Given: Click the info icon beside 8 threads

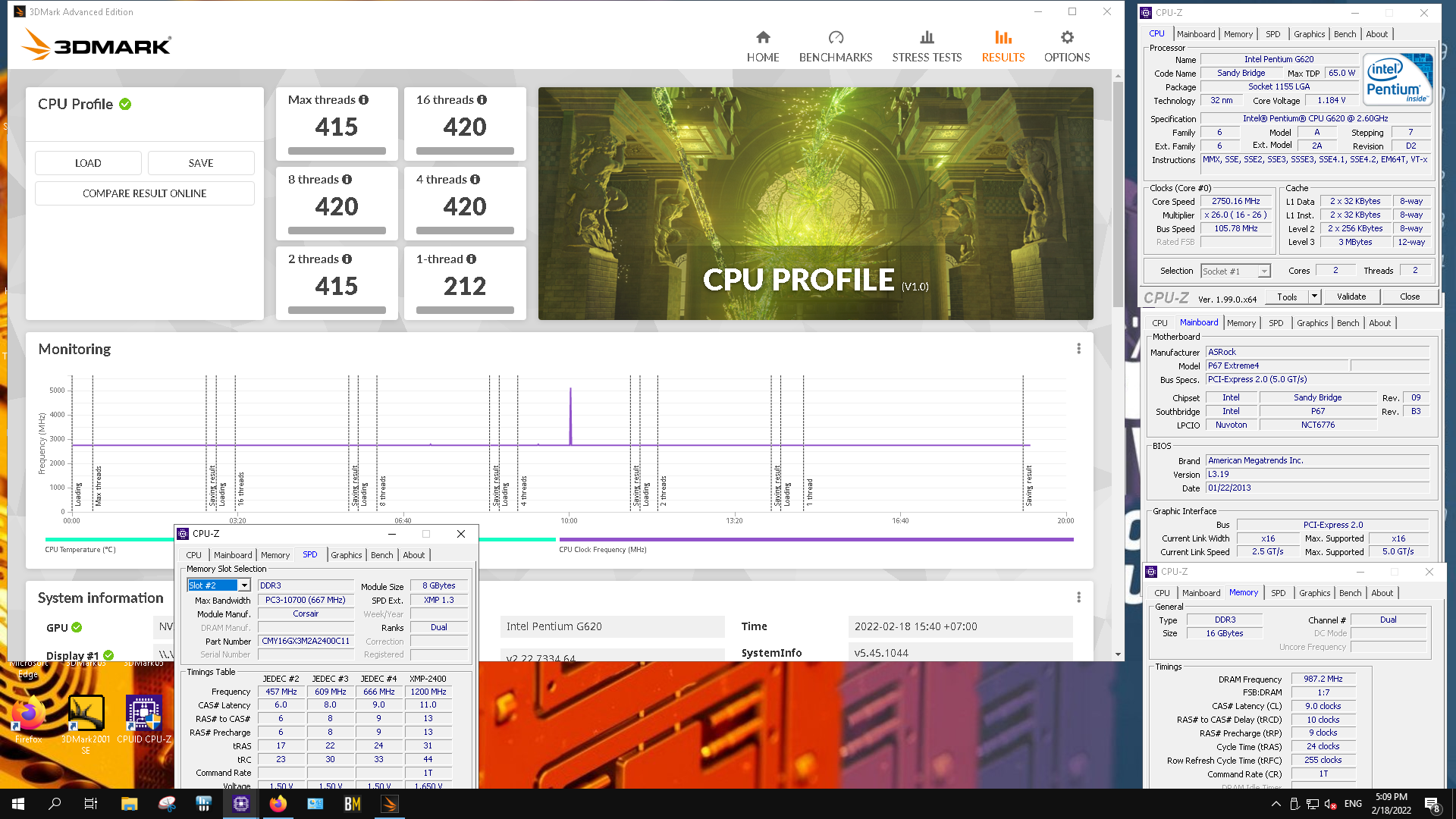Looking at the screenshot, I should click(x=347, y=180).
